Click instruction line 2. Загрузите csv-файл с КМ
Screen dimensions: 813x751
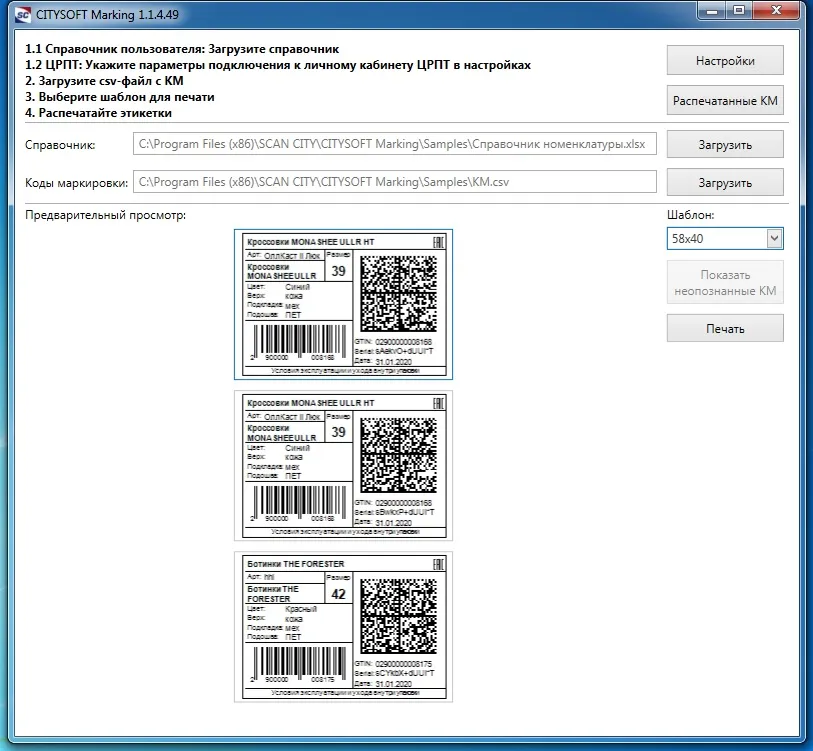pos(104,81)
